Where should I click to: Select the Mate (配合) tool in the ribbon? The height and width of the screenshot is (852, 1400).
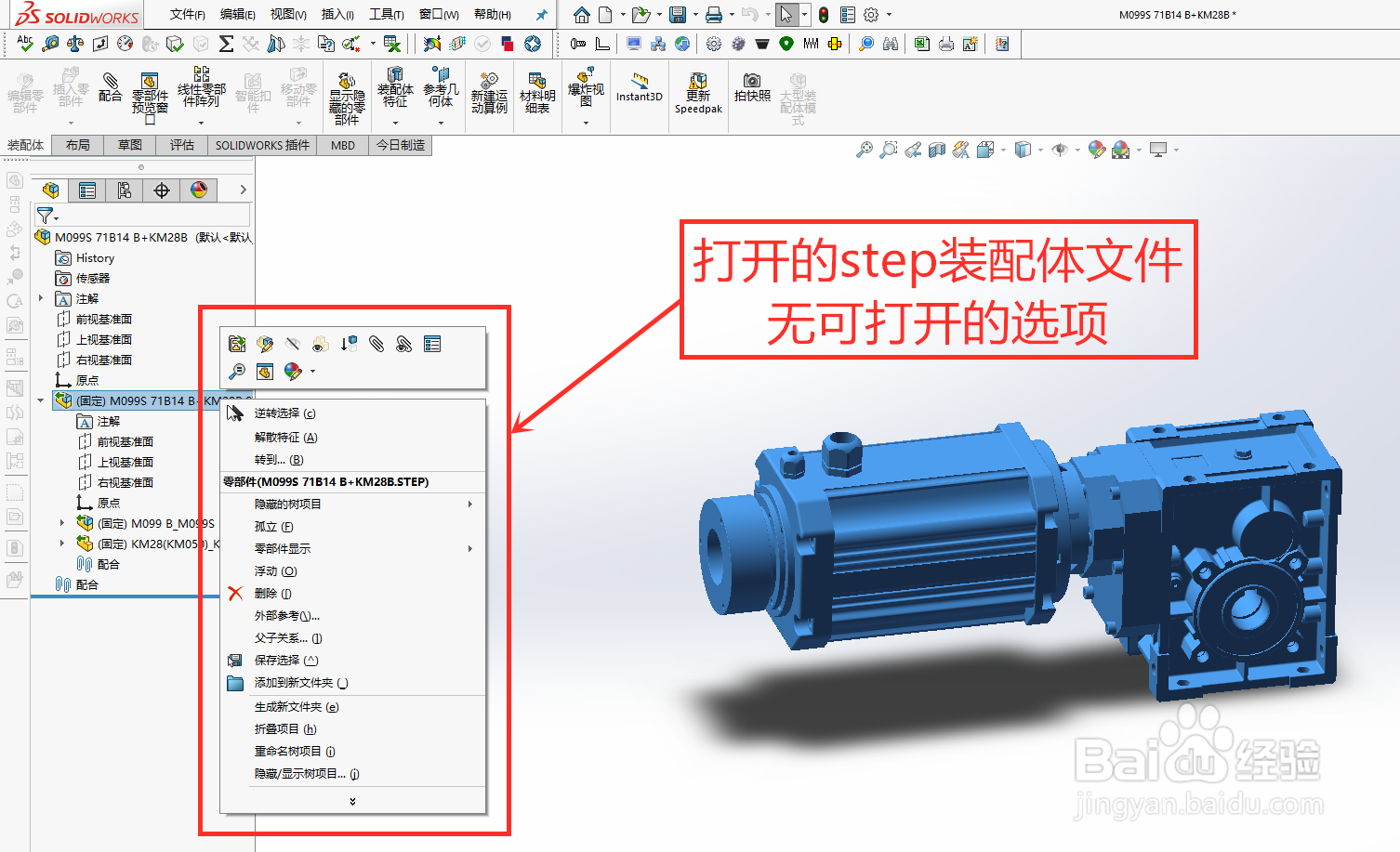(x=111, y=90)
